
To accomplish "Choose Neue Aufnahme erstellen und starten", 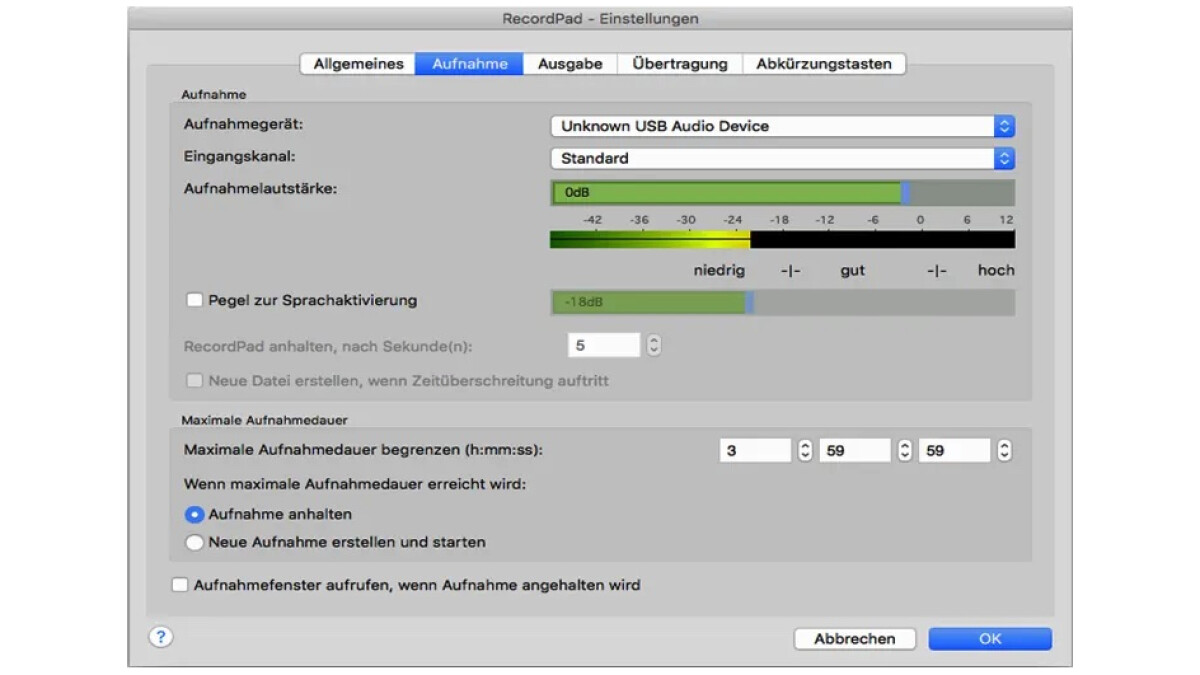I will coord(195,543).
